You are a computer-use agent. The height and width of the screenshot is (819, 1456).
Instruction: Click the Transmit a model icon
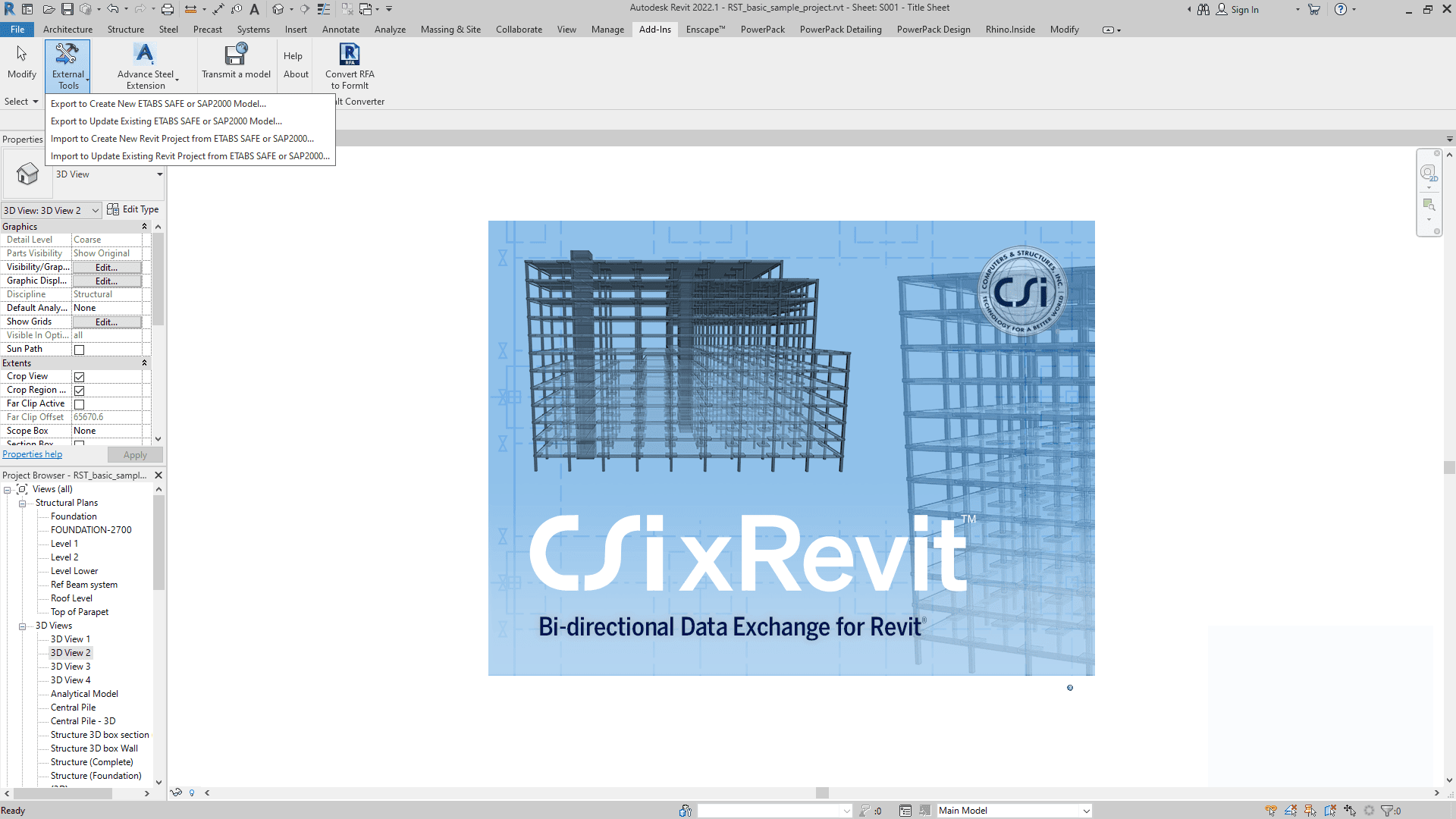click(x=236, y=55)
